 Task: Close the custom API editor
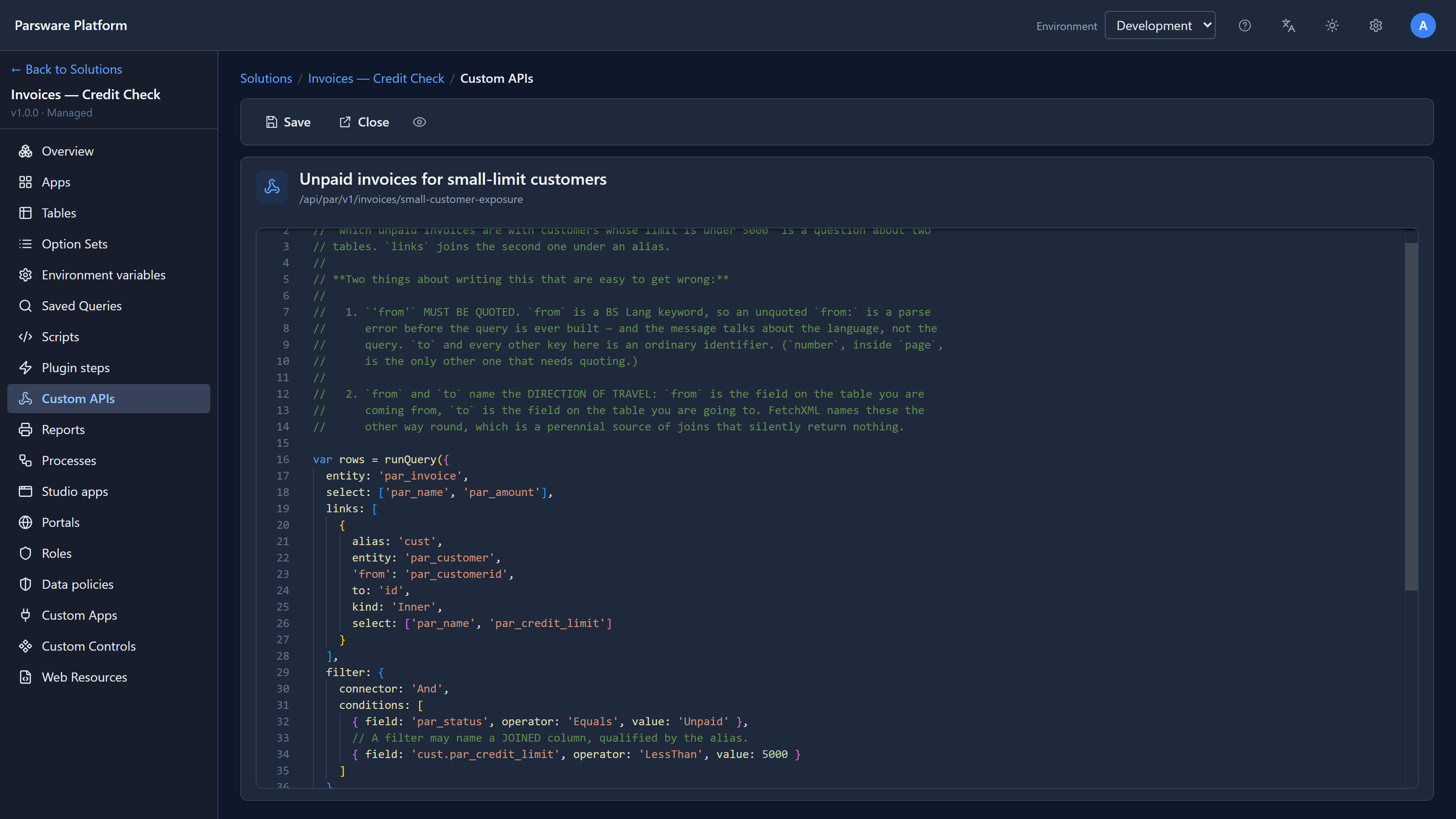coord(364,122)
